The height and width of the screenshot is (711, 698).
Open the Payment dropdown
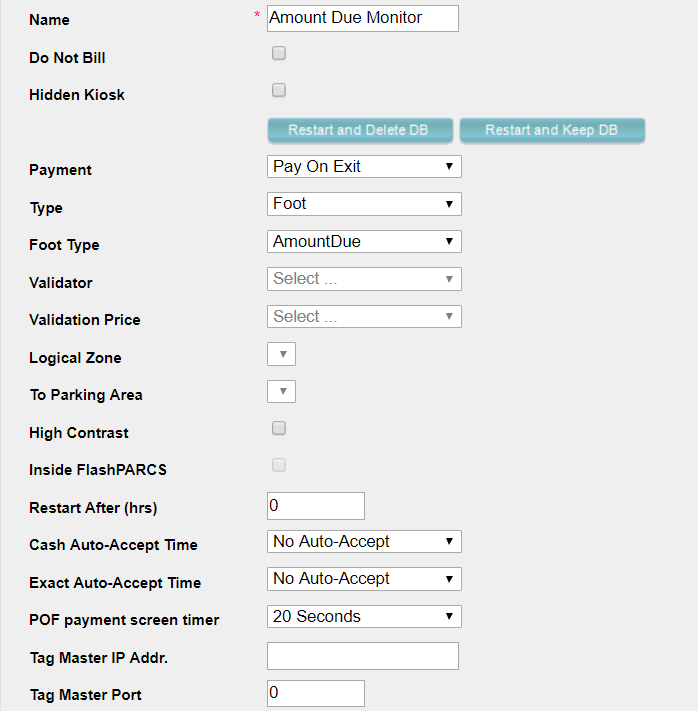[x=364, y=166]
